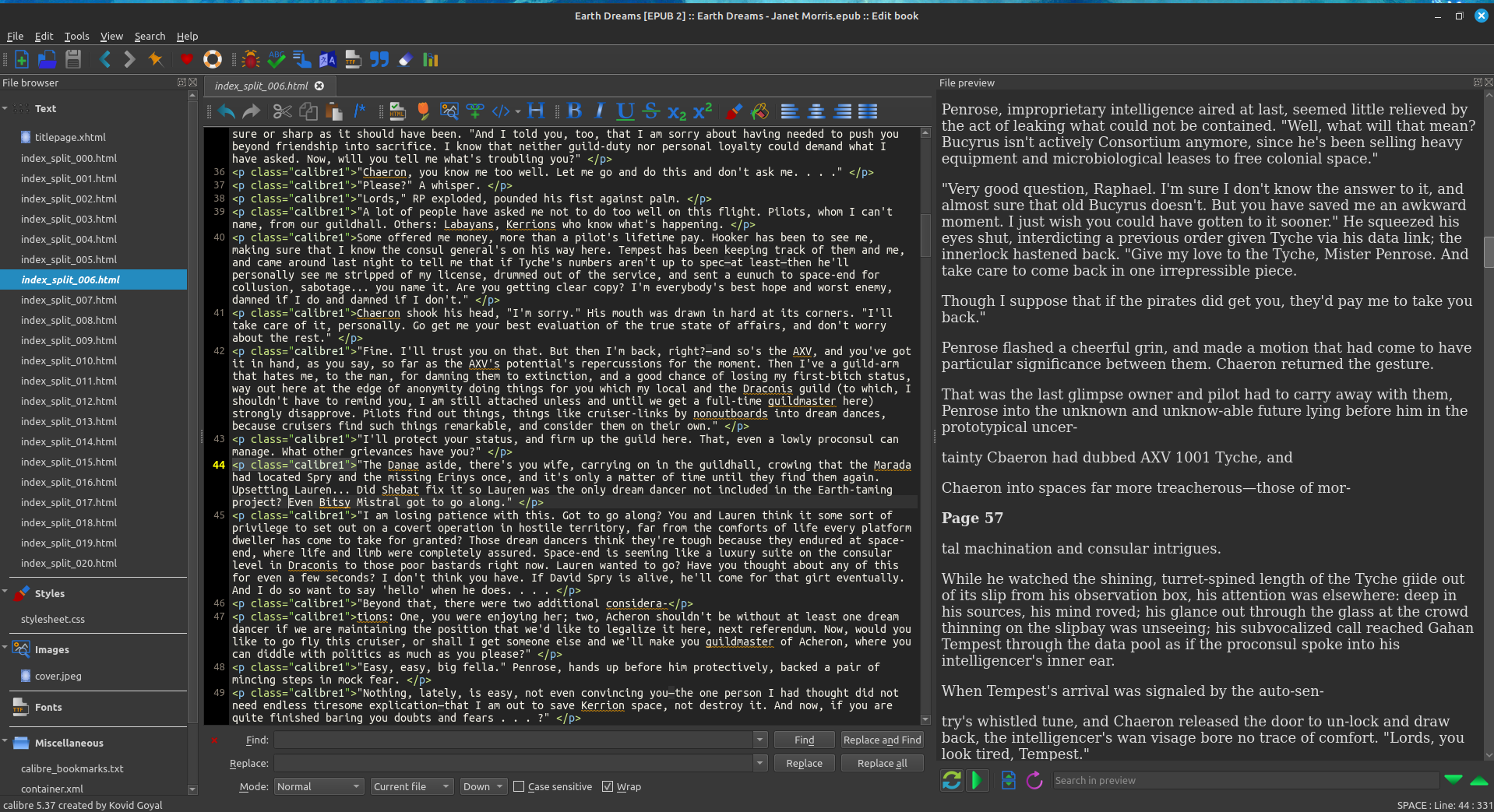Center align the text
Image resolution: width=1494 pixels, height=812 pixels.
816,111
